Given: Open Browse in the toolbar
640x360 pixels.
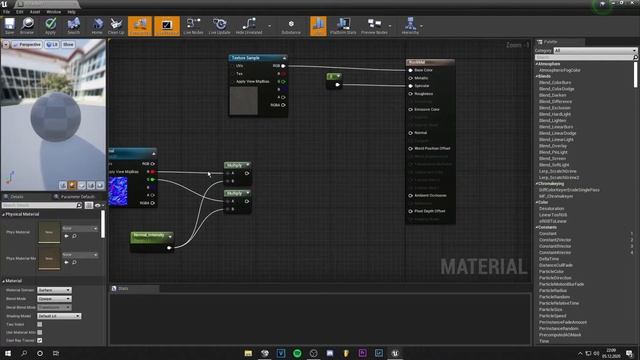Looking at the screenshot, I should point(27,26).
